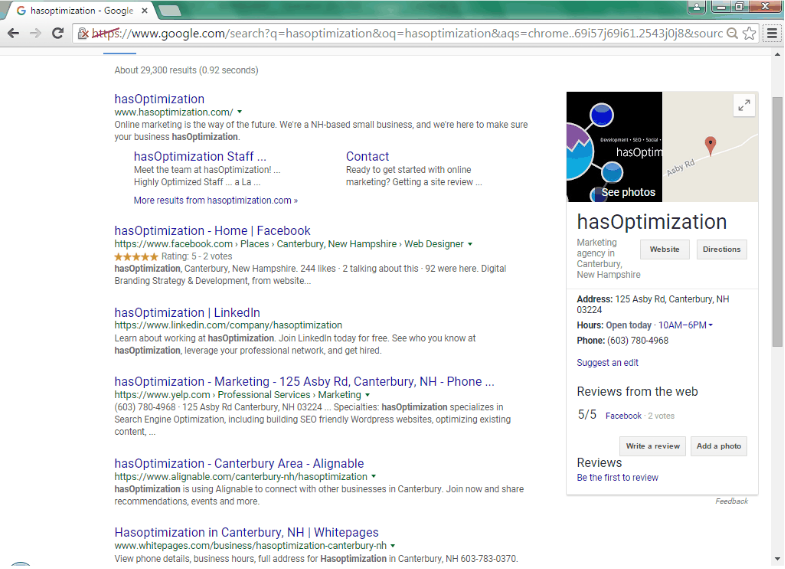Expand the dropdown arrow beside the Yelp result URL

click(x=367, y=395)
